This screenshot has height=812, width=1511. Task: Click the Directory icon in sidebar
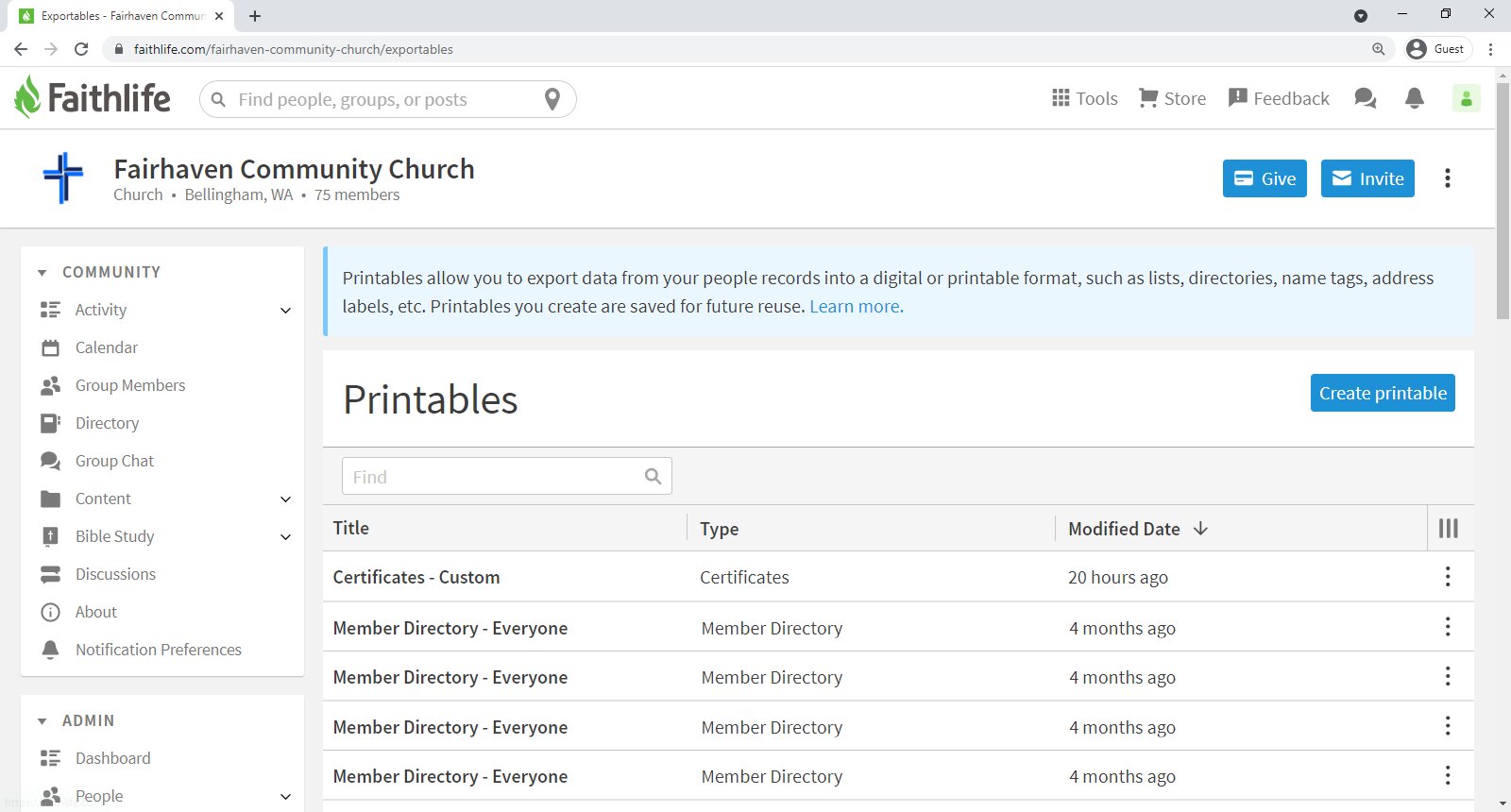coord(51,423)
